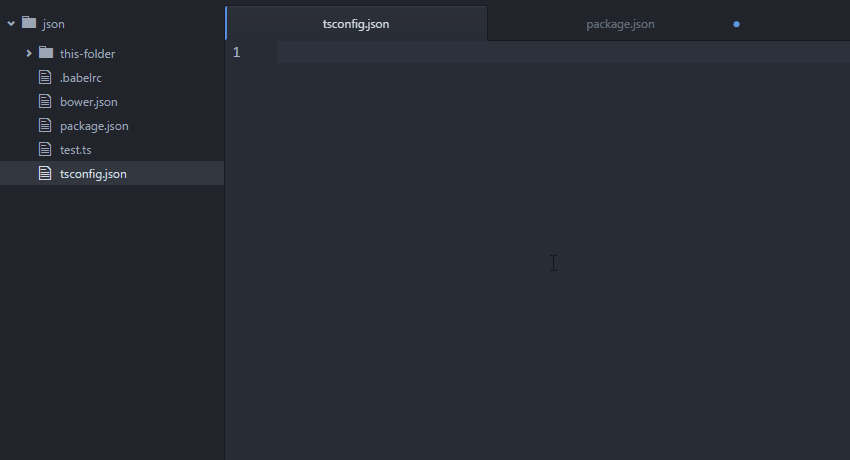
Task: Click the modified dot on package.json tab
Action: [x=736, y=24]
